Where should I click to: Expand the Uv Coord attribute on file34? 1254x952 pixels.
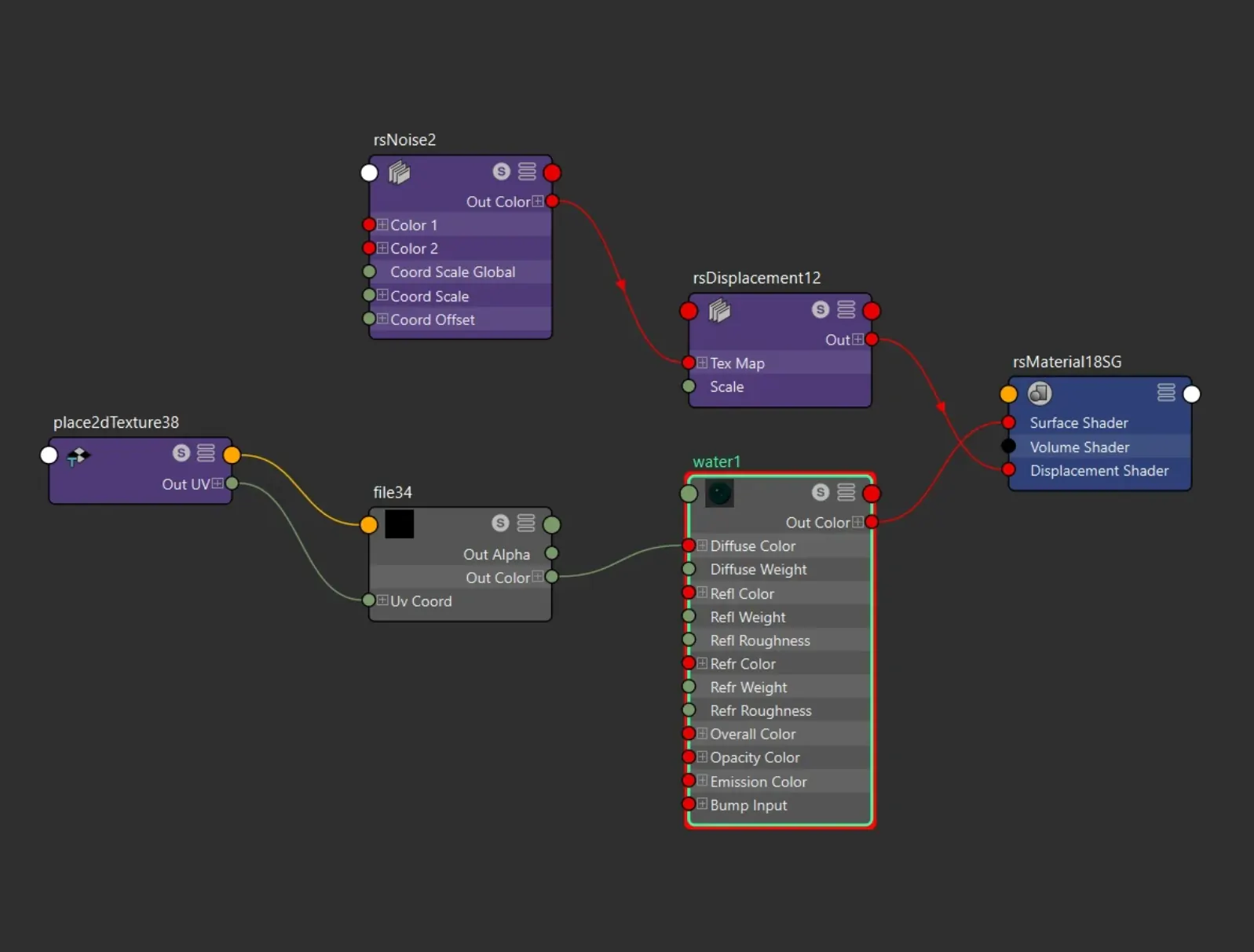(x=382, y=600)
